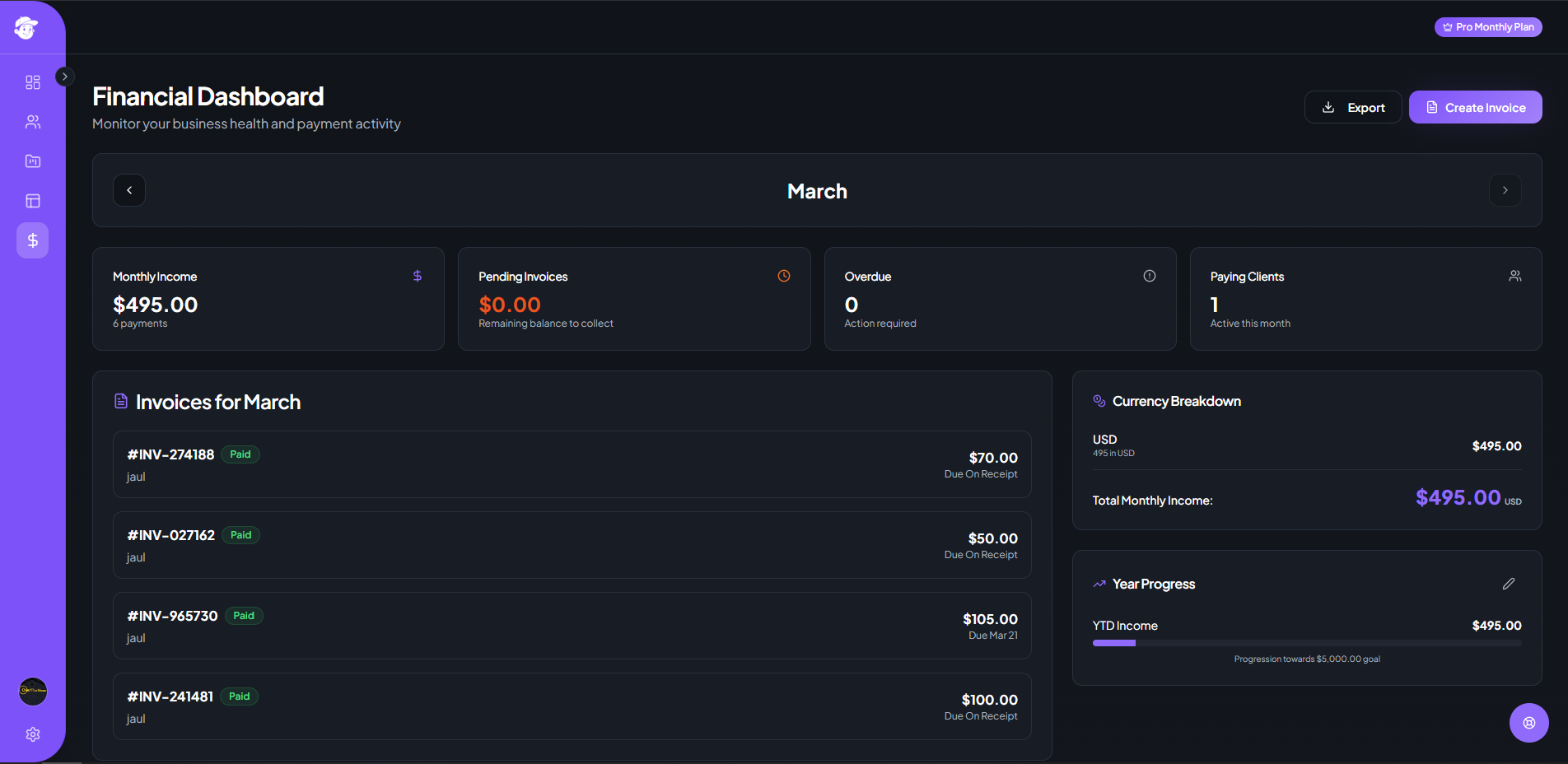Click the Due Mar 21 text
The image size is (1568, 764).
993,636
